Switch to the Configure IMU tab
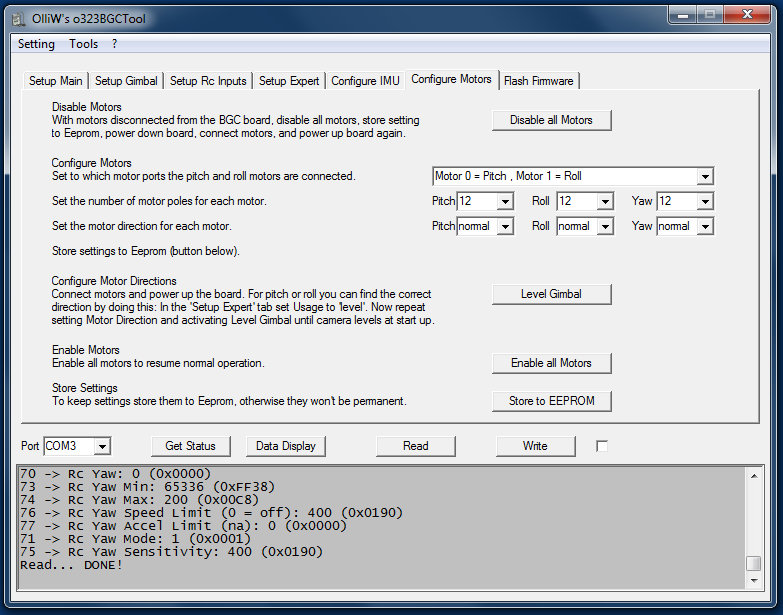Screen dimensions: 783x615 [x=366, y=81]
